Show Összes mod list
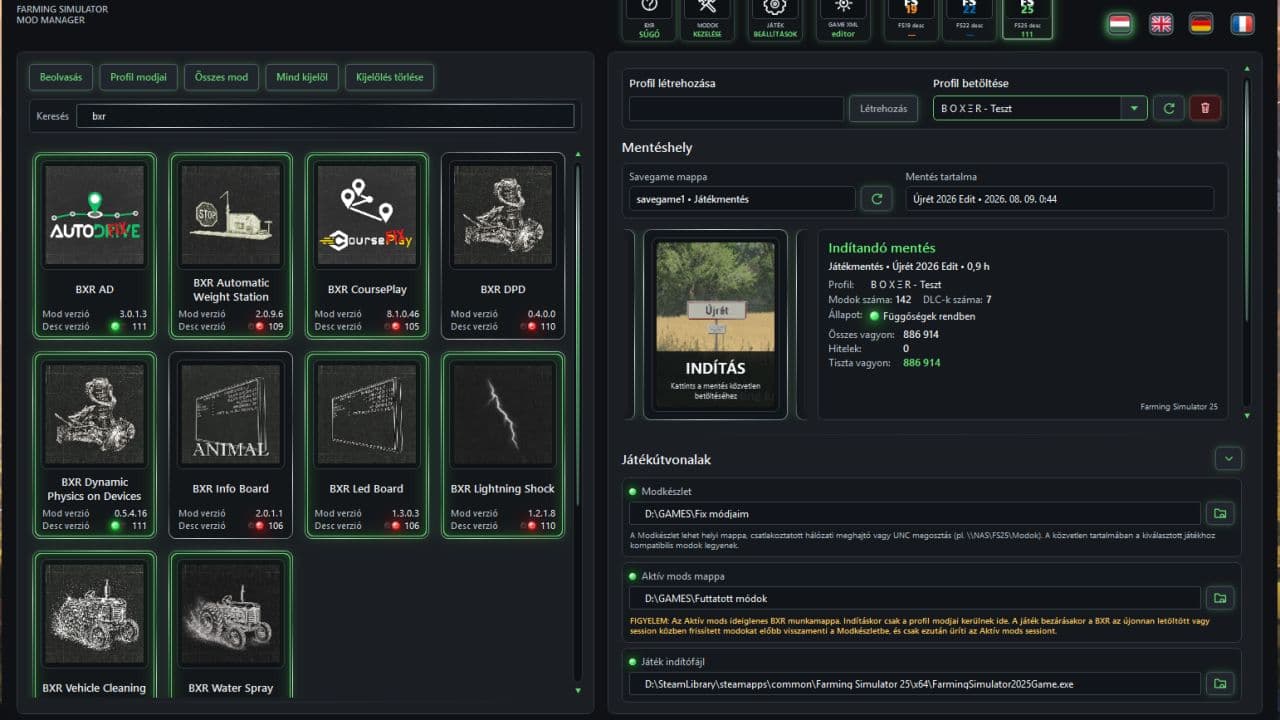1280x720 pixels. (x=221, y=77)
